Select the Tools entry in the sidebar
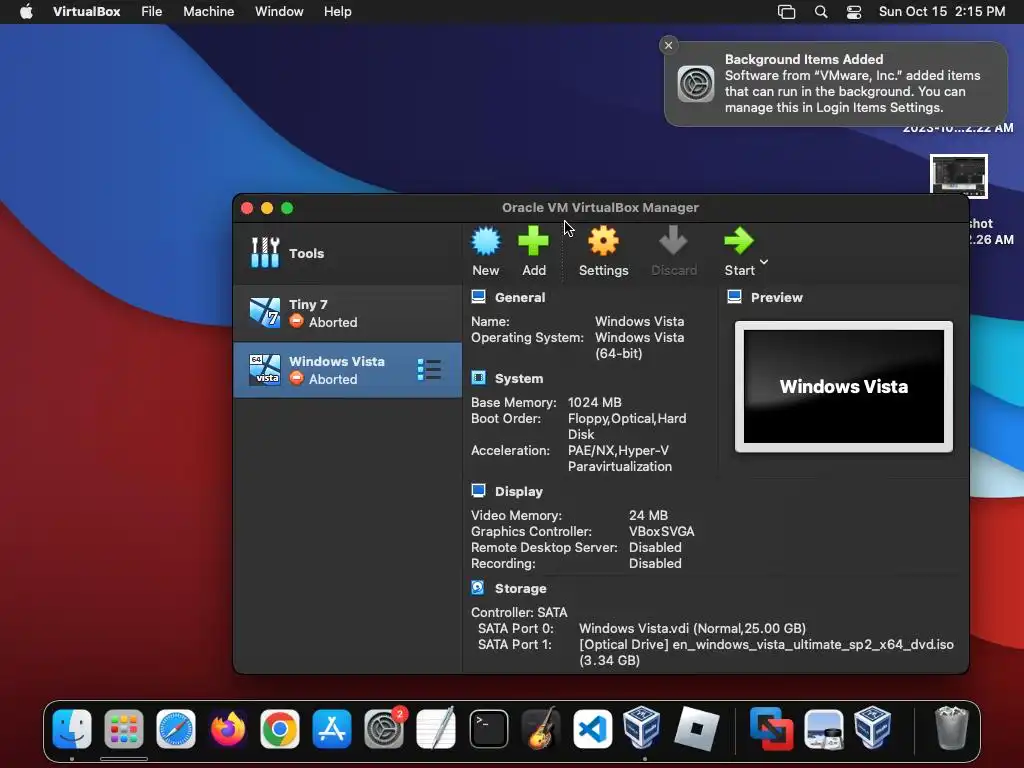Screen dimensions: 1024x768 347,253
